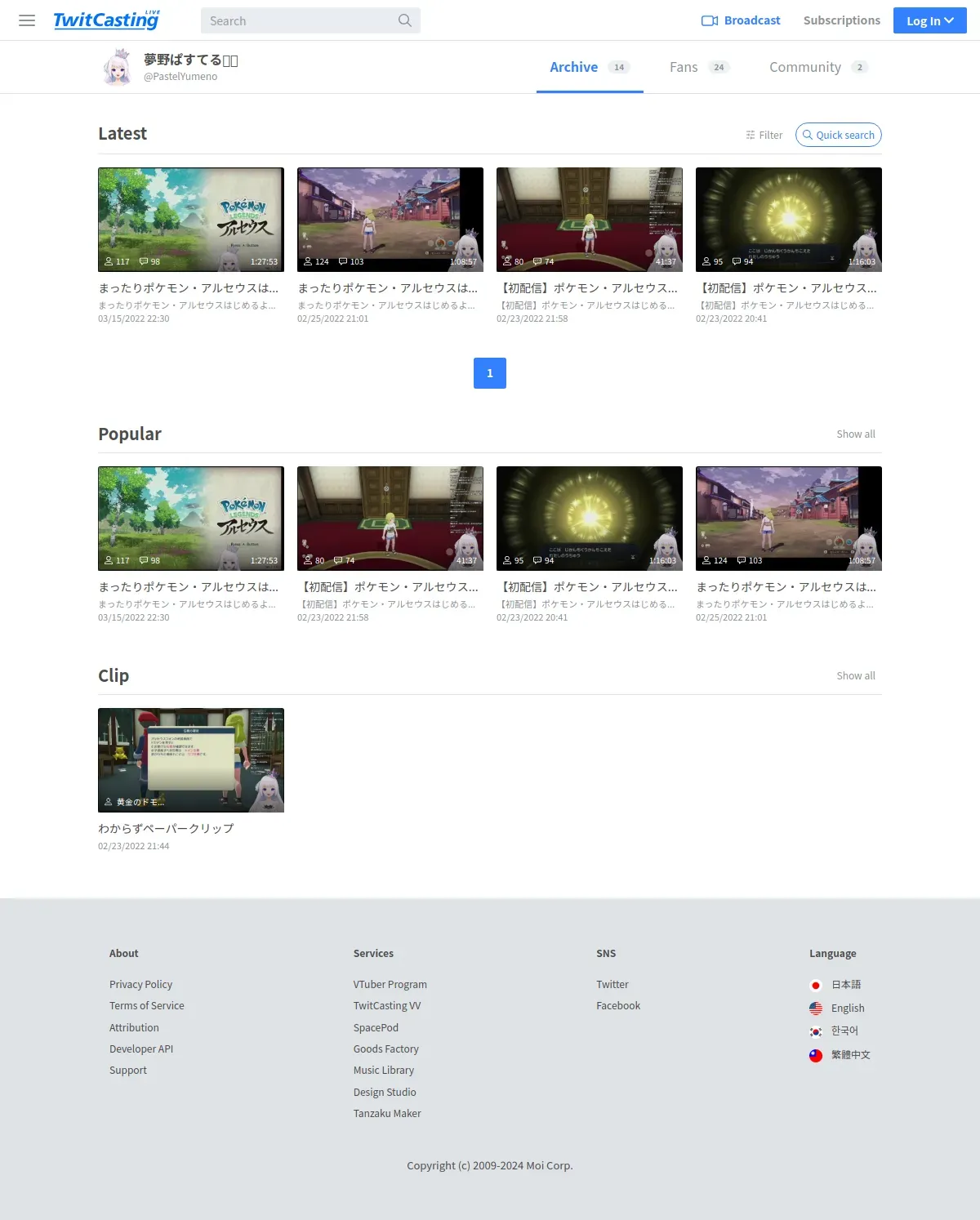Open the Privacy Policy link
Screen dimensions: 980x1220
(140, 985)
